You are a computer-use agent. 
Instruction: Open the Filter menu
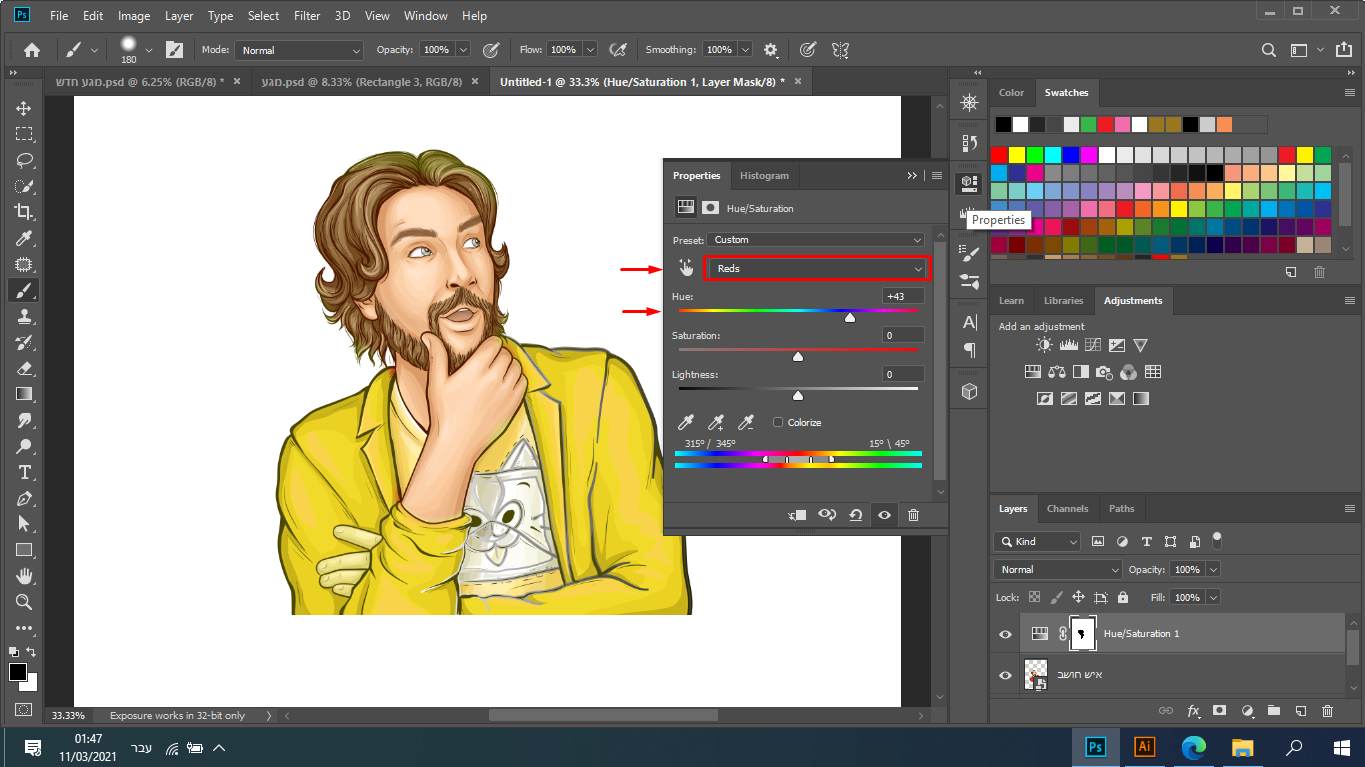(307, 16)
